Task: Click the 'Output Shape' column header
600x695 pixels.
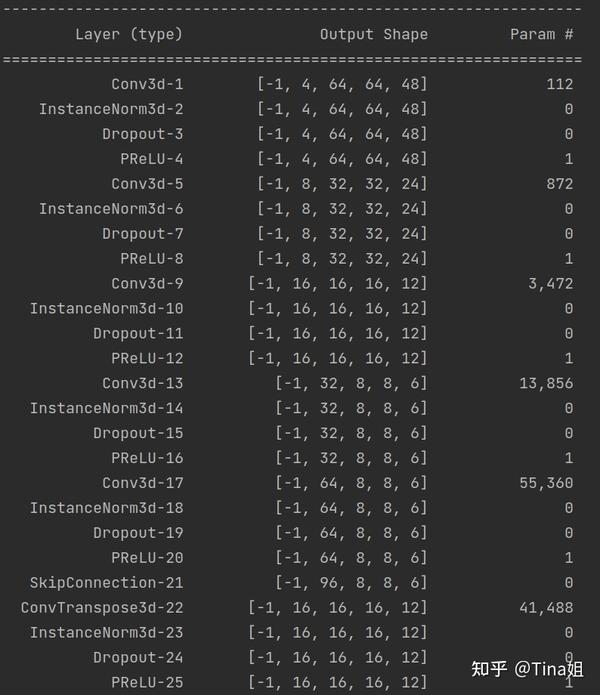Action: [374, 34]
